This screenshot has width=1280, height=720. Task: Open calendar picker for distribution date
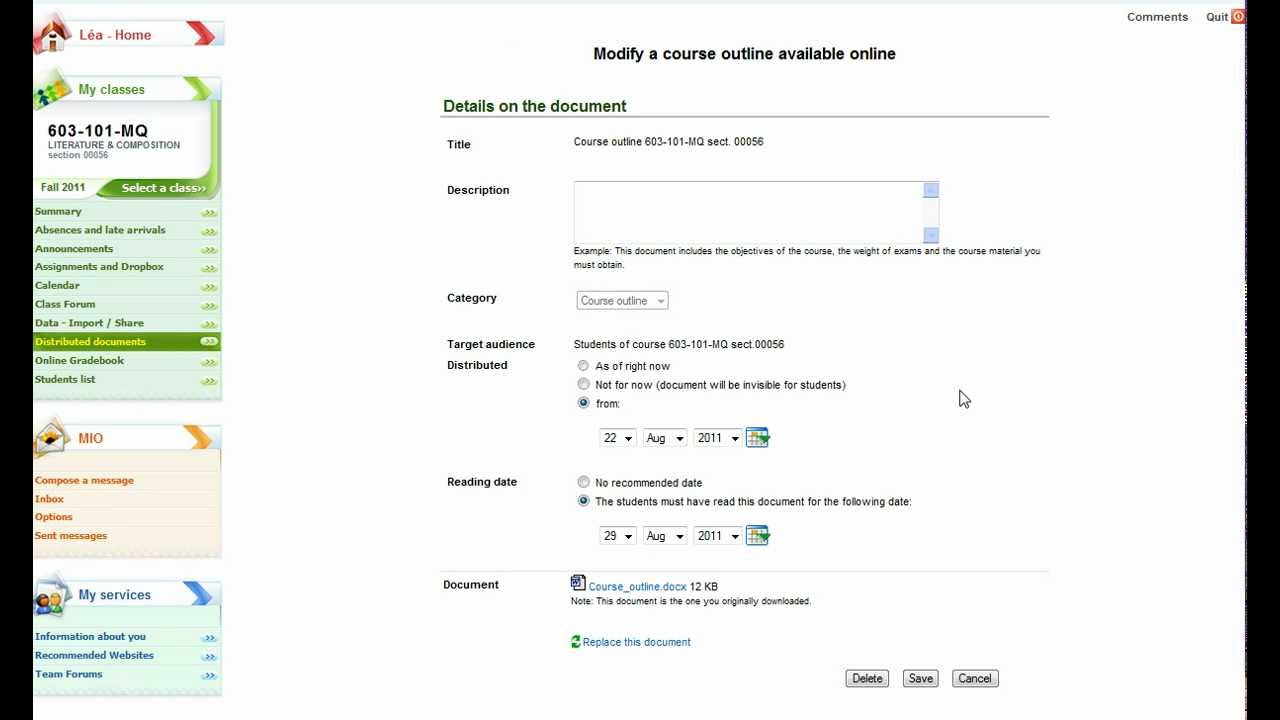(x=757, y=437)
